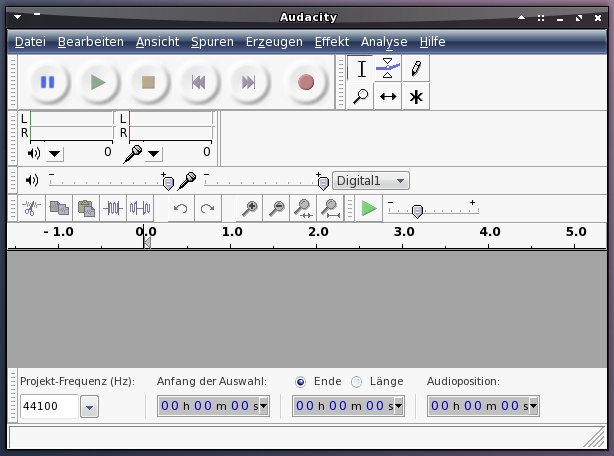Click the green Play-at-speed button
This screenshot has height=456, width=614.
[x=369, y=208]
